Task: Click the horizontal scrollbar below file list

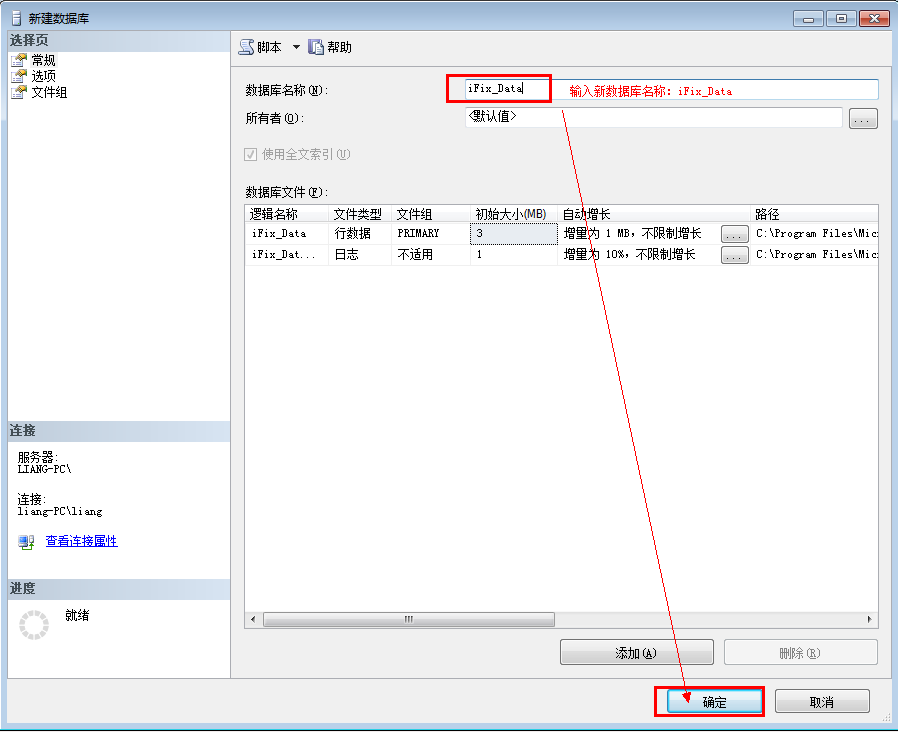Action: (410, 619)
